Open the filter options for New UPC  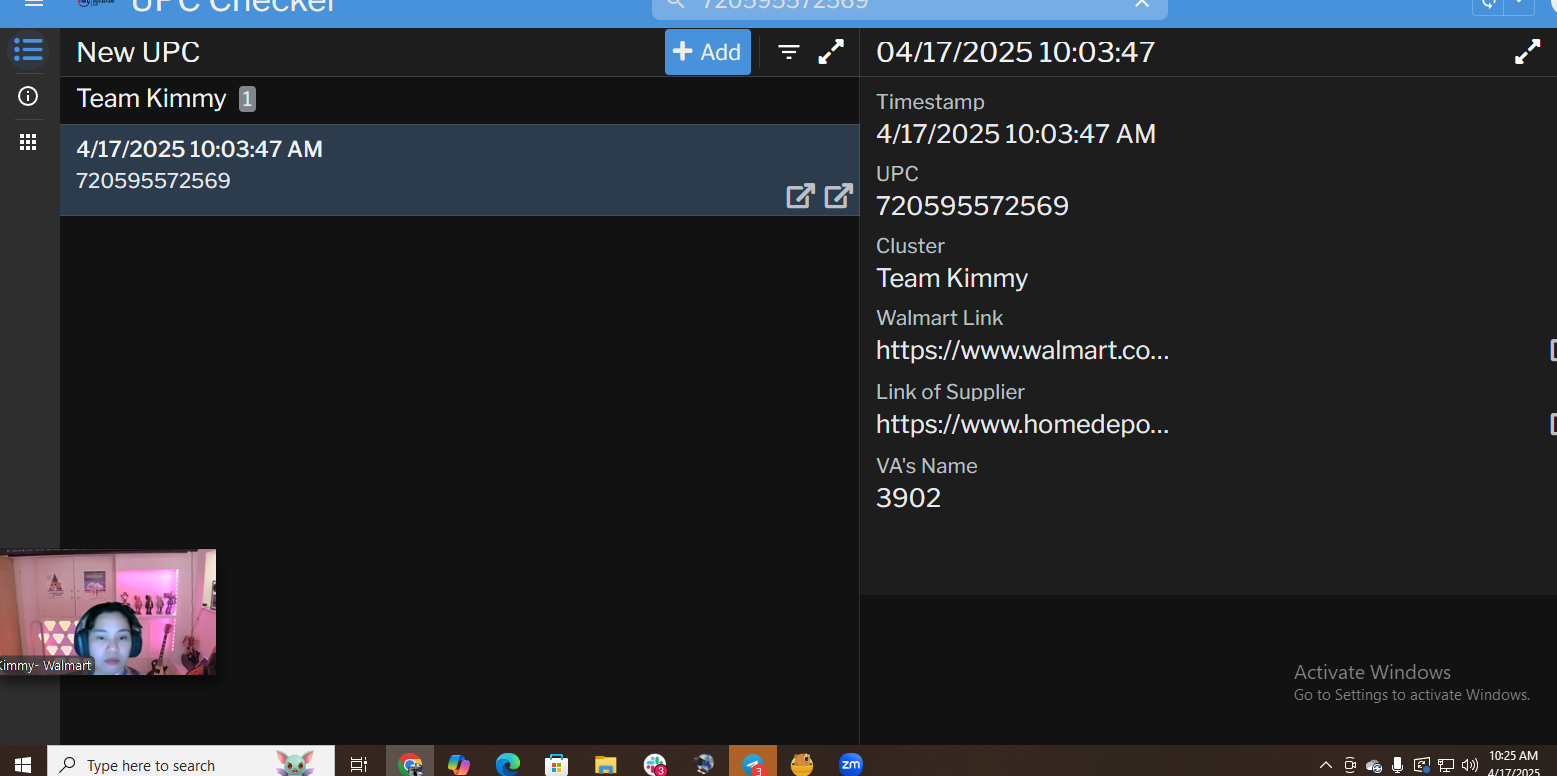[789, 52]
